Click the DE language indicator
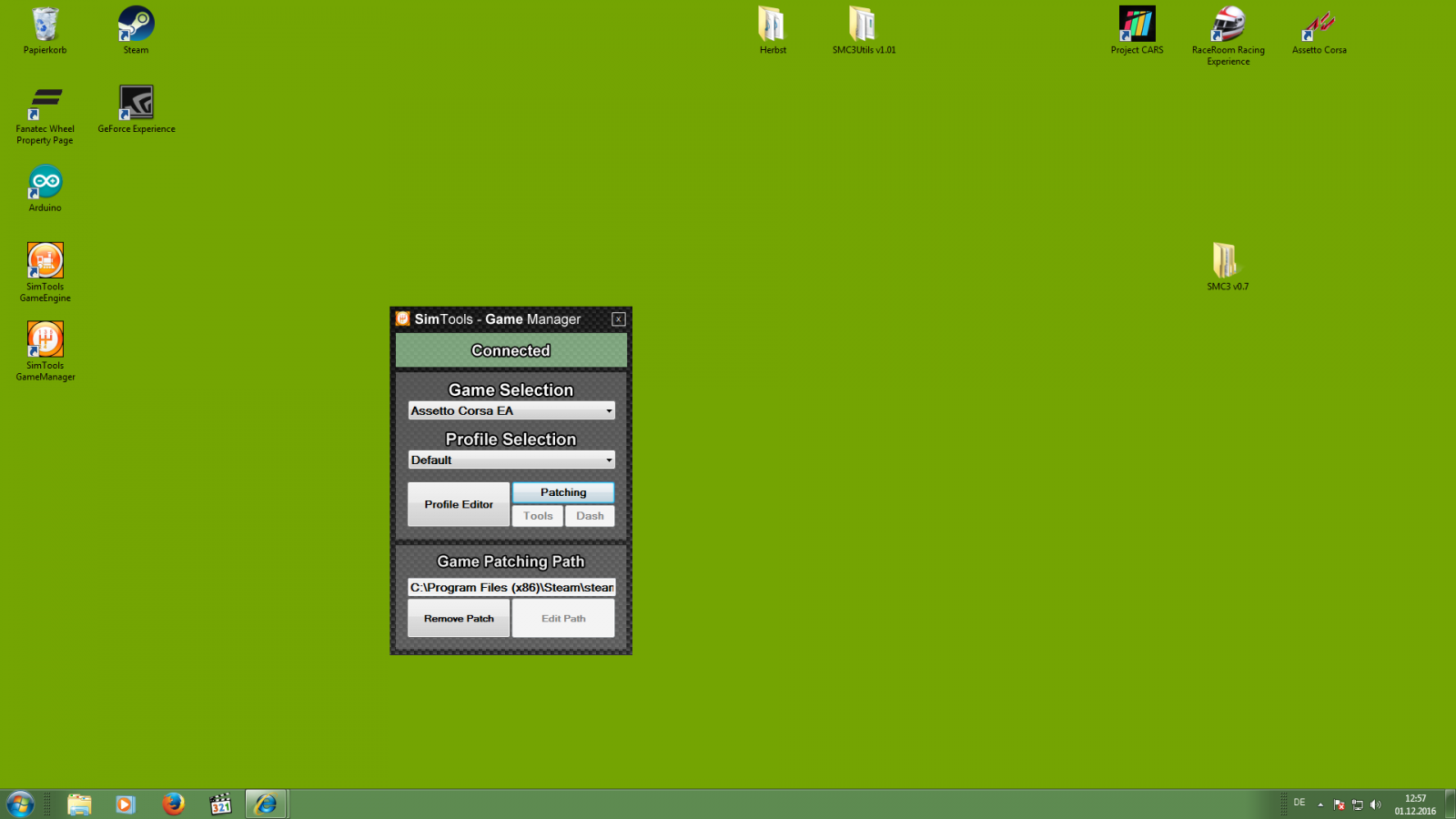 [x=1299, y=803]
